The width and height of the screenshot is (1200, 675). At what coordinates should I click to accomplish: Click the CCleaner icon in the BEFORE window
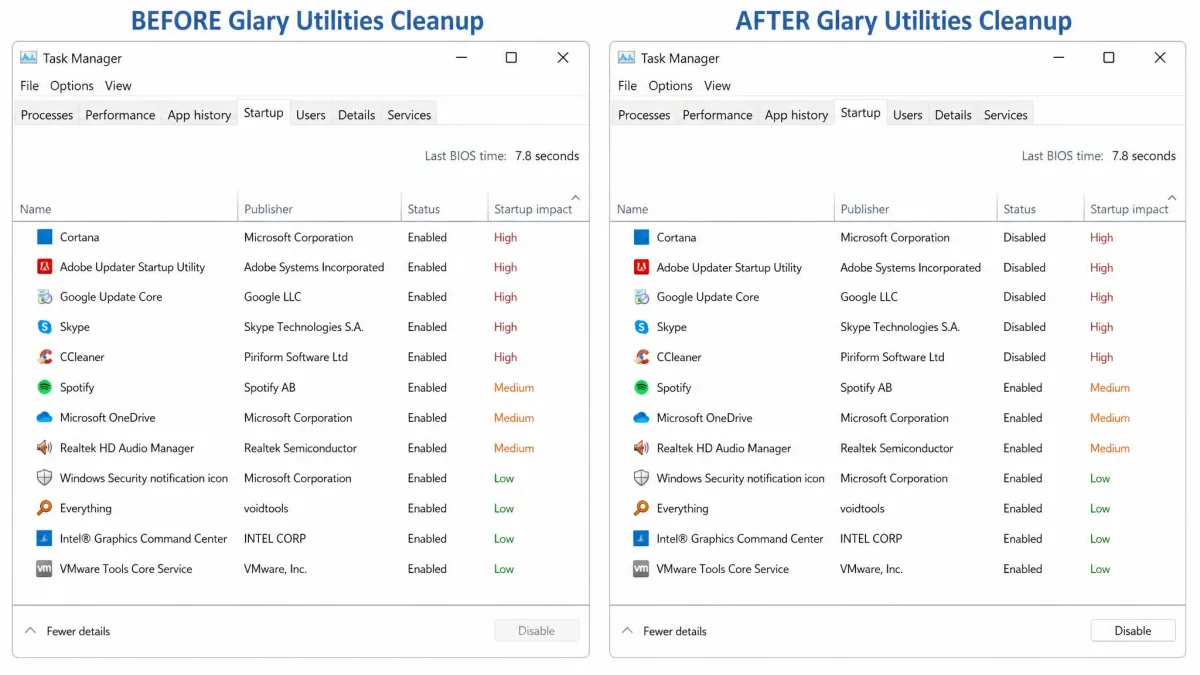click(44, 357)
